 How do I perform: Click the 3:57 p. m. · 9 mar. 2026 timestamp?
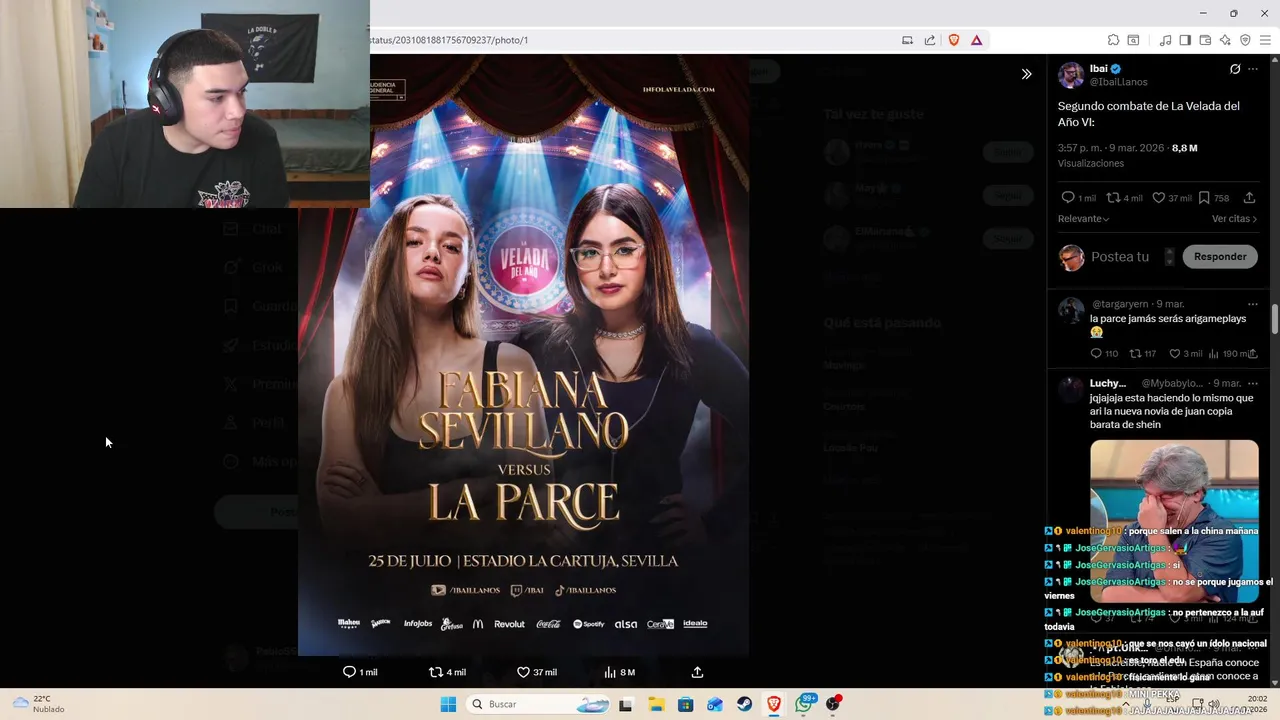tap(1111, 148)
